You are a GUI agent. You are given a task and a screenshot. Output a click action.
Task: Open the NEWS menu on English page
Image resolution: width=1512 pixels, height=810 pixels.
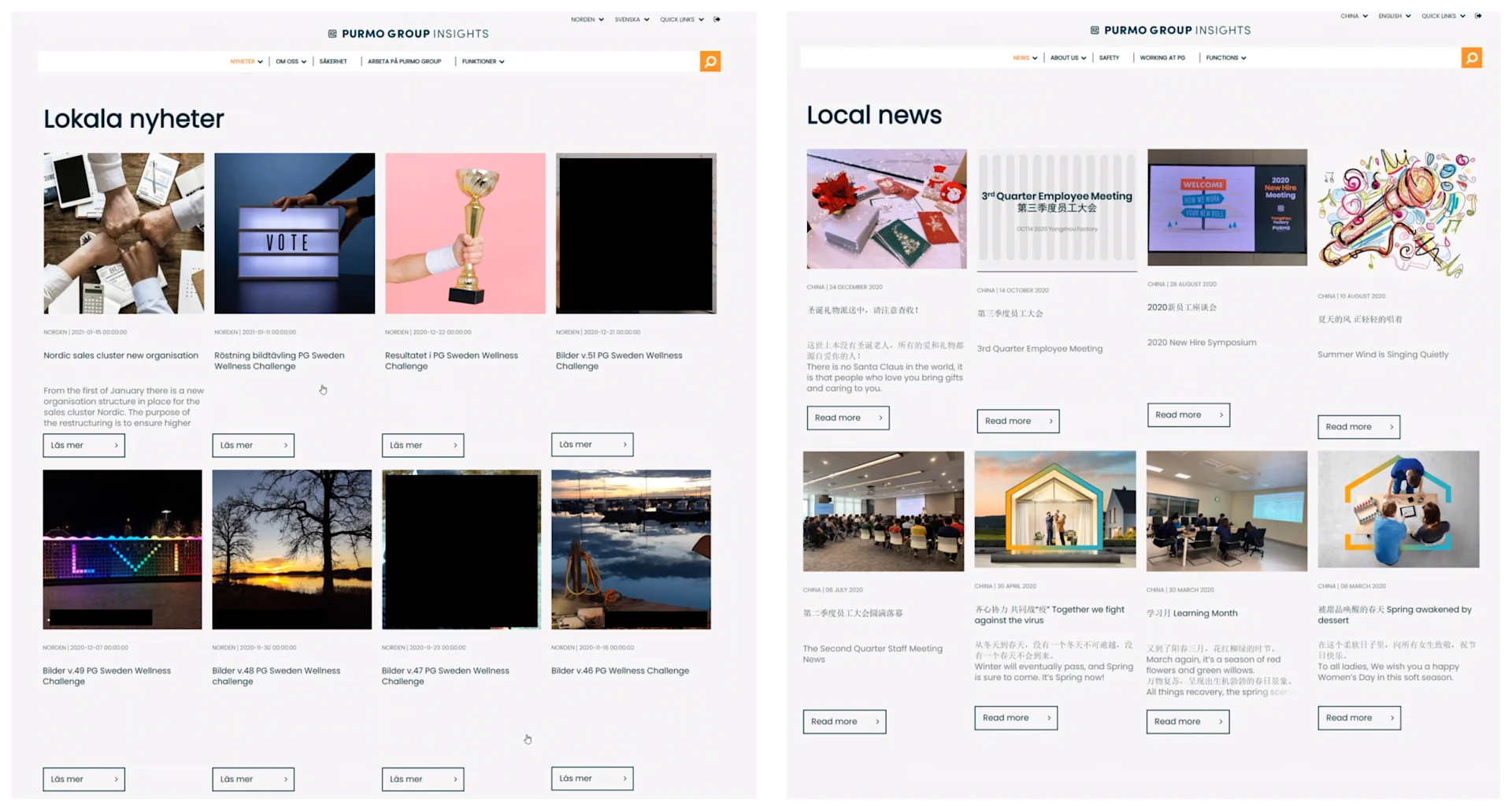tap(1025, 58)
